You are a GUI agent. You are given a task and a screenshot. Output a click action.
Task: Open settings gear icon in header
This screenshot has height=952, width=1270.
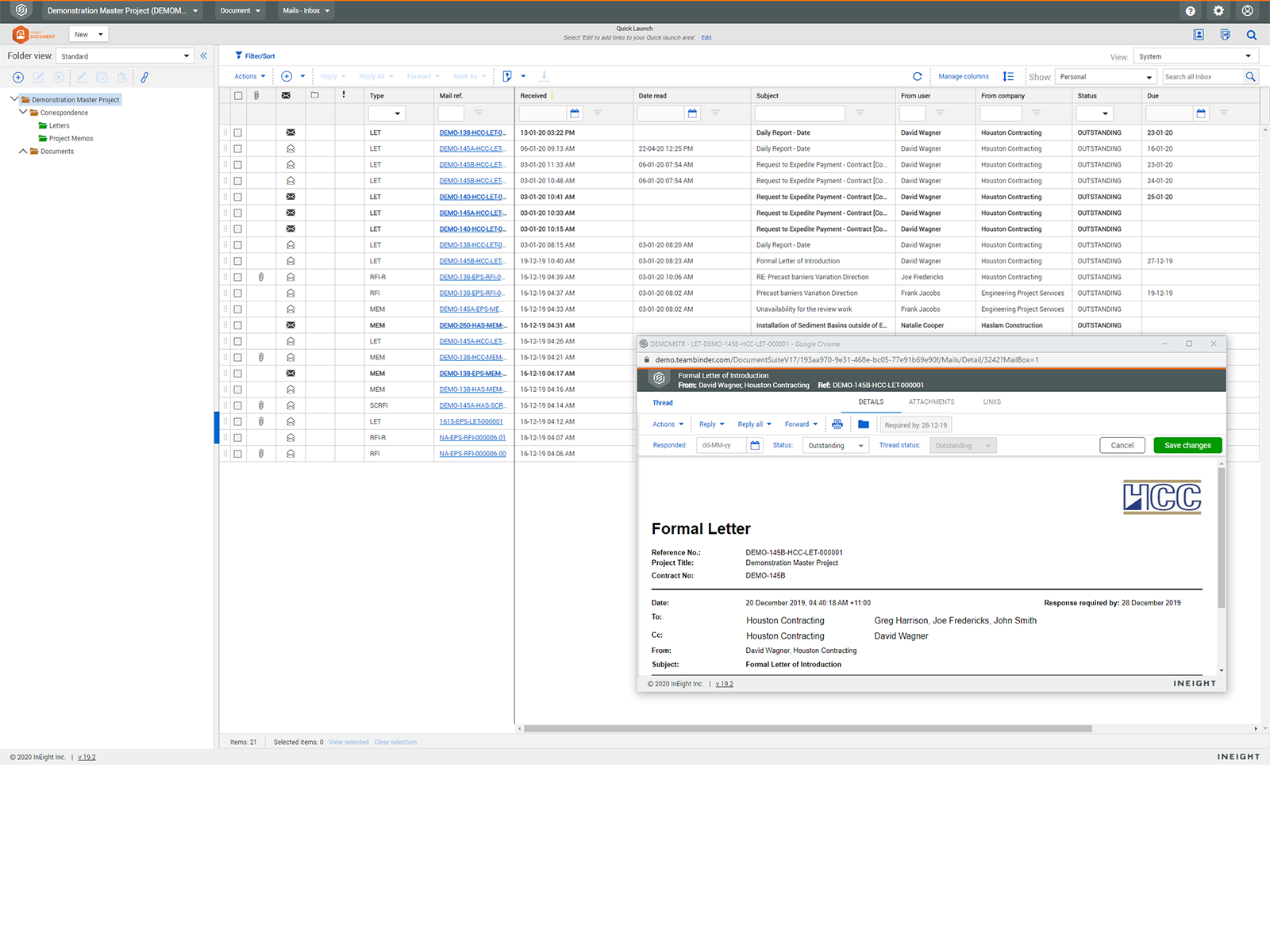tap(1218, 11)
